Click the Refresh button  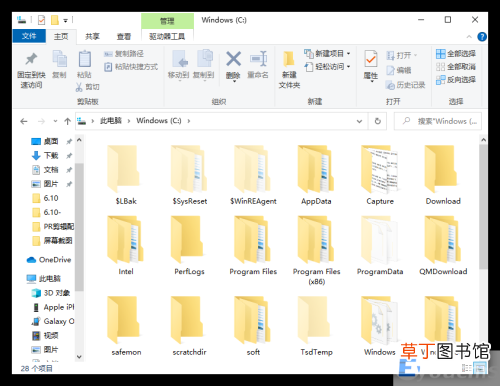coord(378,121)
